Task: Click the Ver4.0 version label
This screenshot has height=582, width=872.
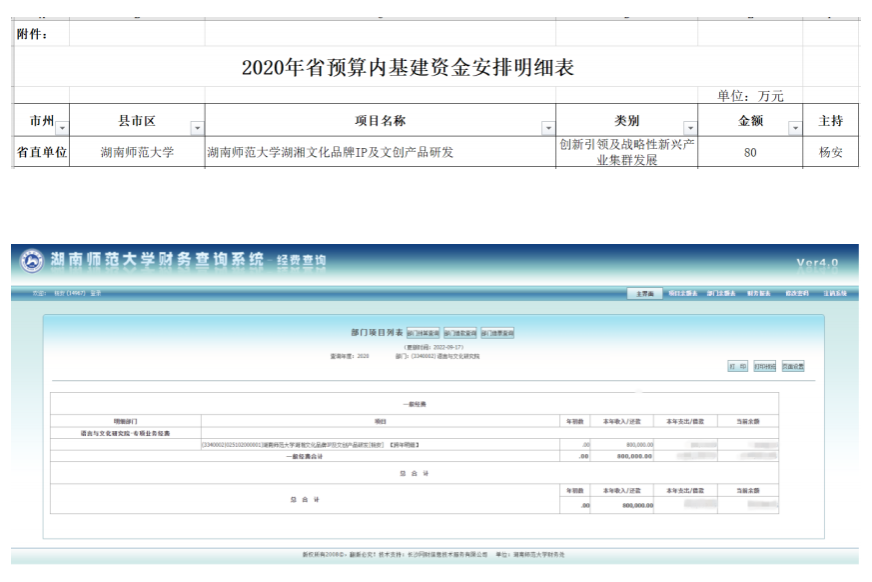Action: [817, 263]
